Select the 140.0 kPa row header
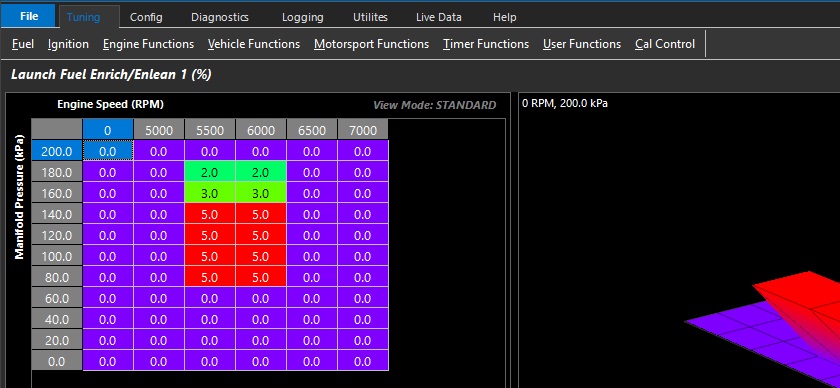 coord(57,214)
